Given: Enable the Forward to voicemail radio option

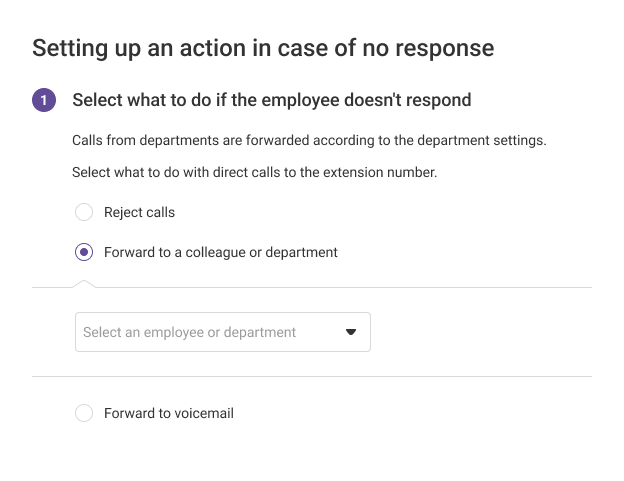Looking at the screenshot, I should pos(84,413).
